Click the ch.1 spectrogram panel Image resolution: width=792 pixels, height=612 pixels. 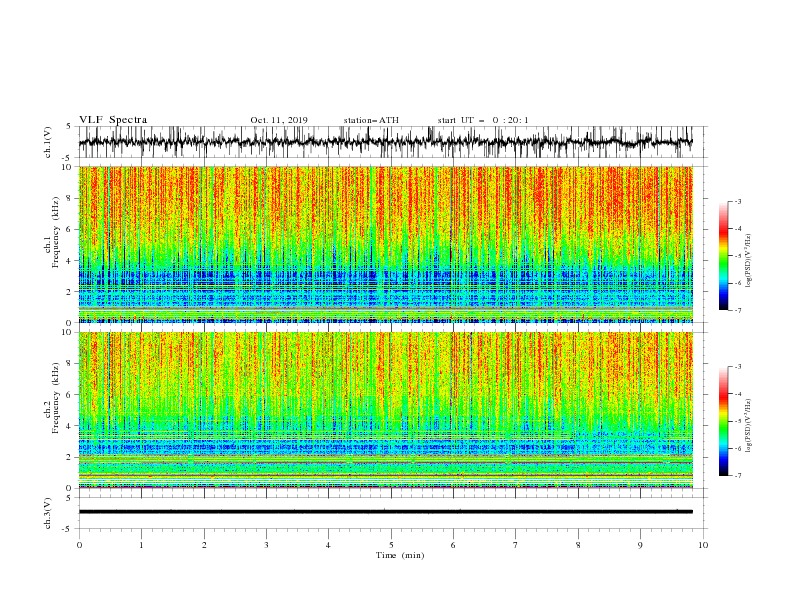[386, 244]
